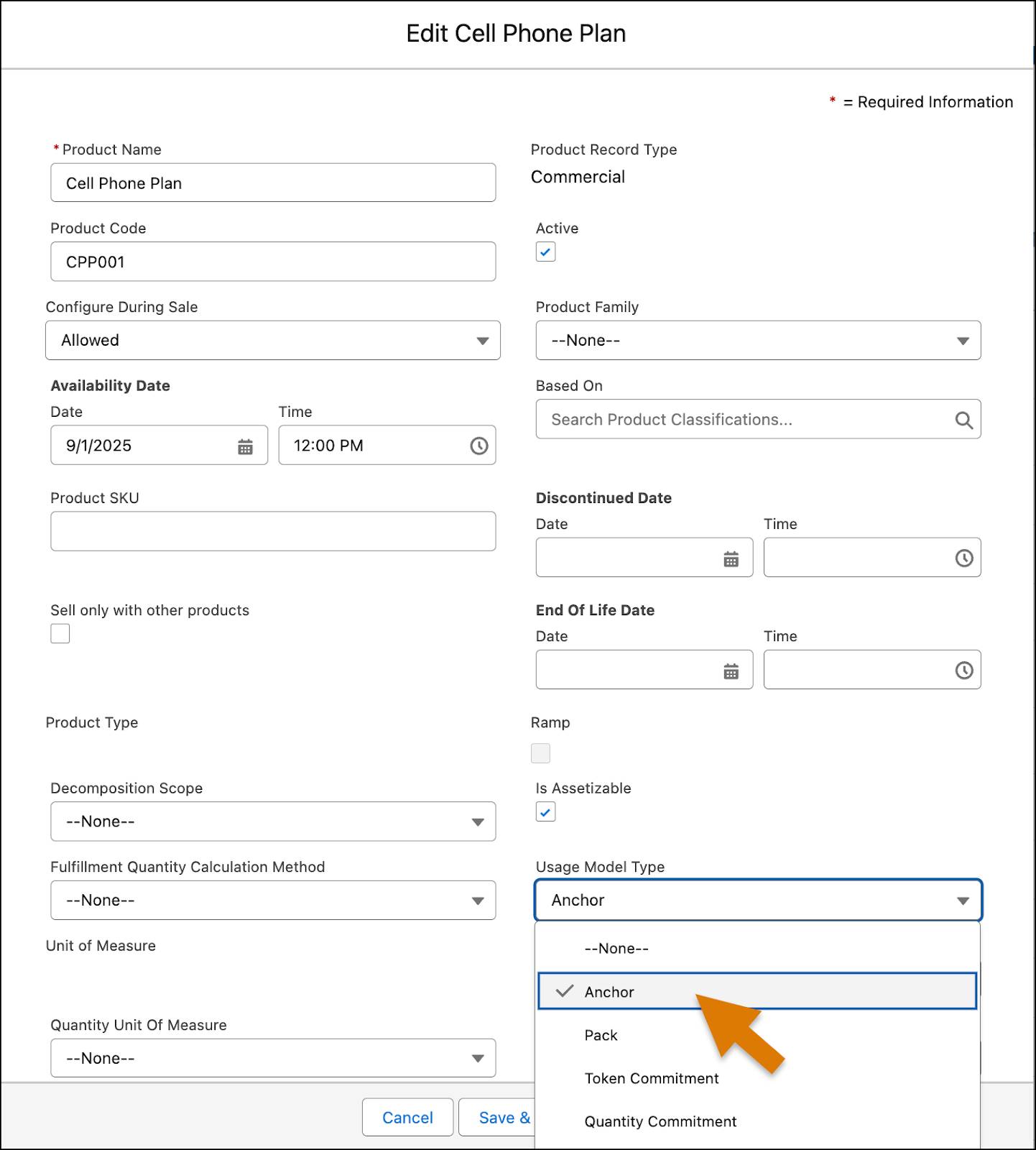Click the Unit of Measure label

101,946
